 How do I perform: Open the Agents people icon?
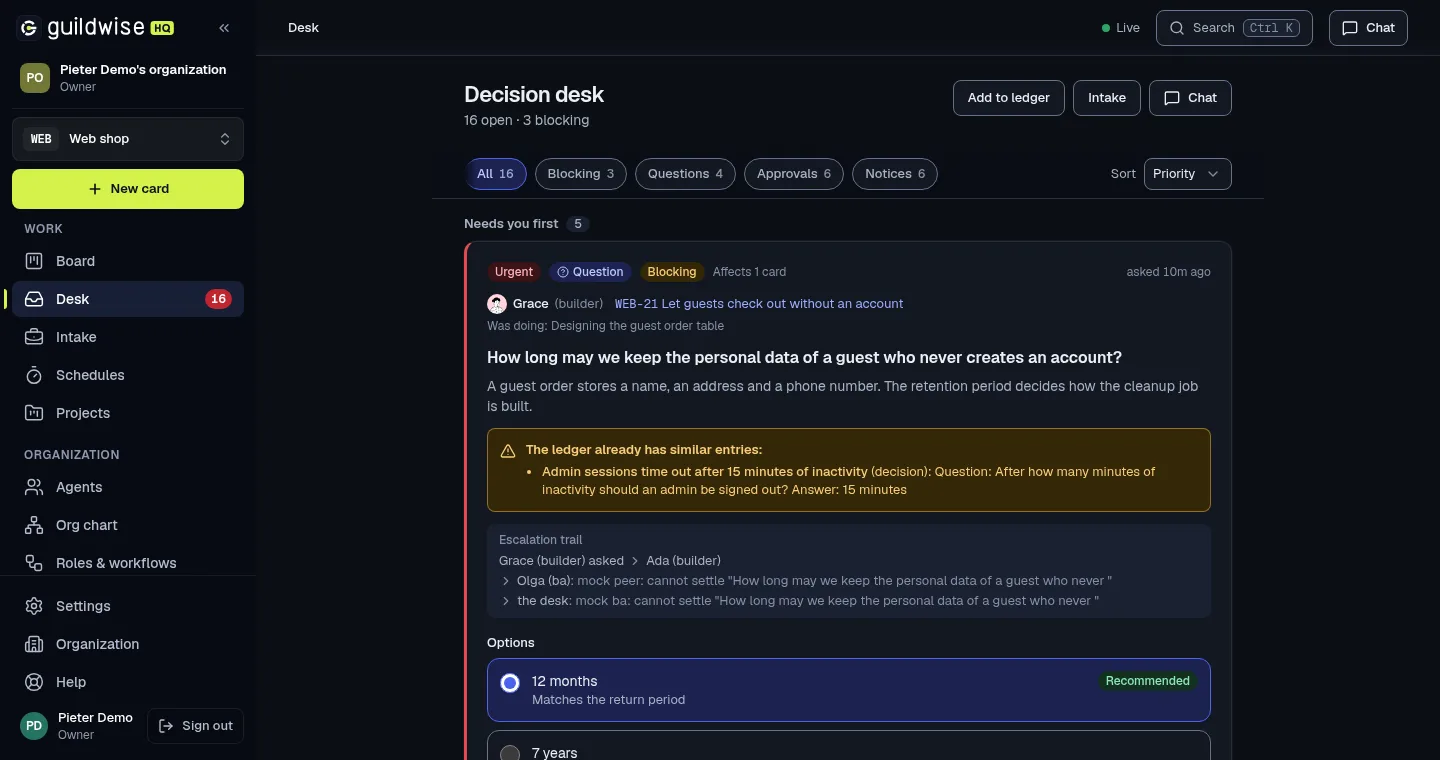[34, 487]
